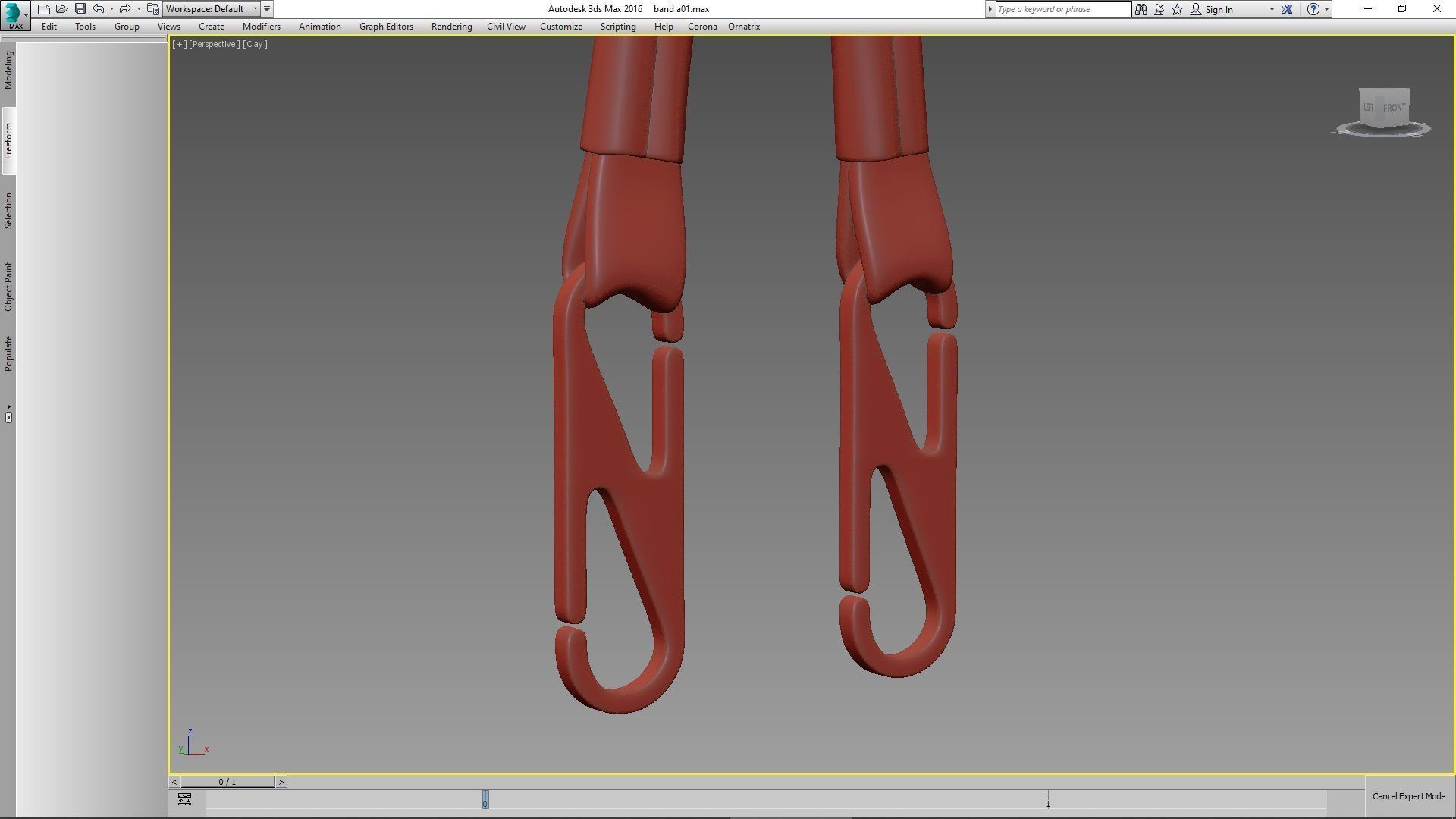Click the Help question mark icon
The height and width of the screenshot is (819, 1456).
(1313, 9)
